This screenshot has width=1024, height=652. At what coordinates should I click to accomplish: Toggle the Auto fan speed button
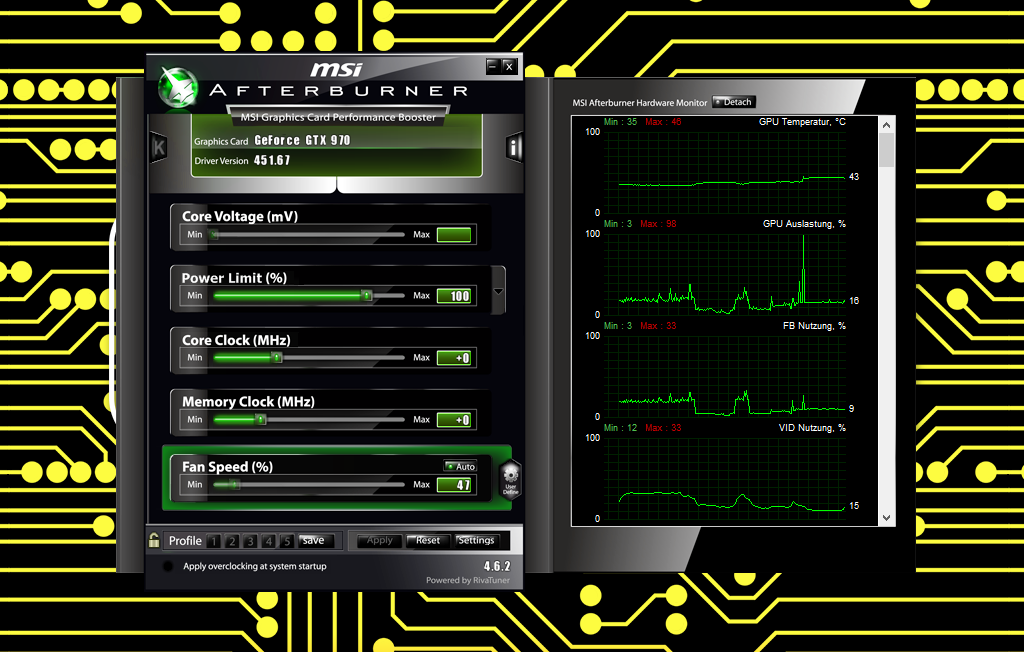click(460, 466)
